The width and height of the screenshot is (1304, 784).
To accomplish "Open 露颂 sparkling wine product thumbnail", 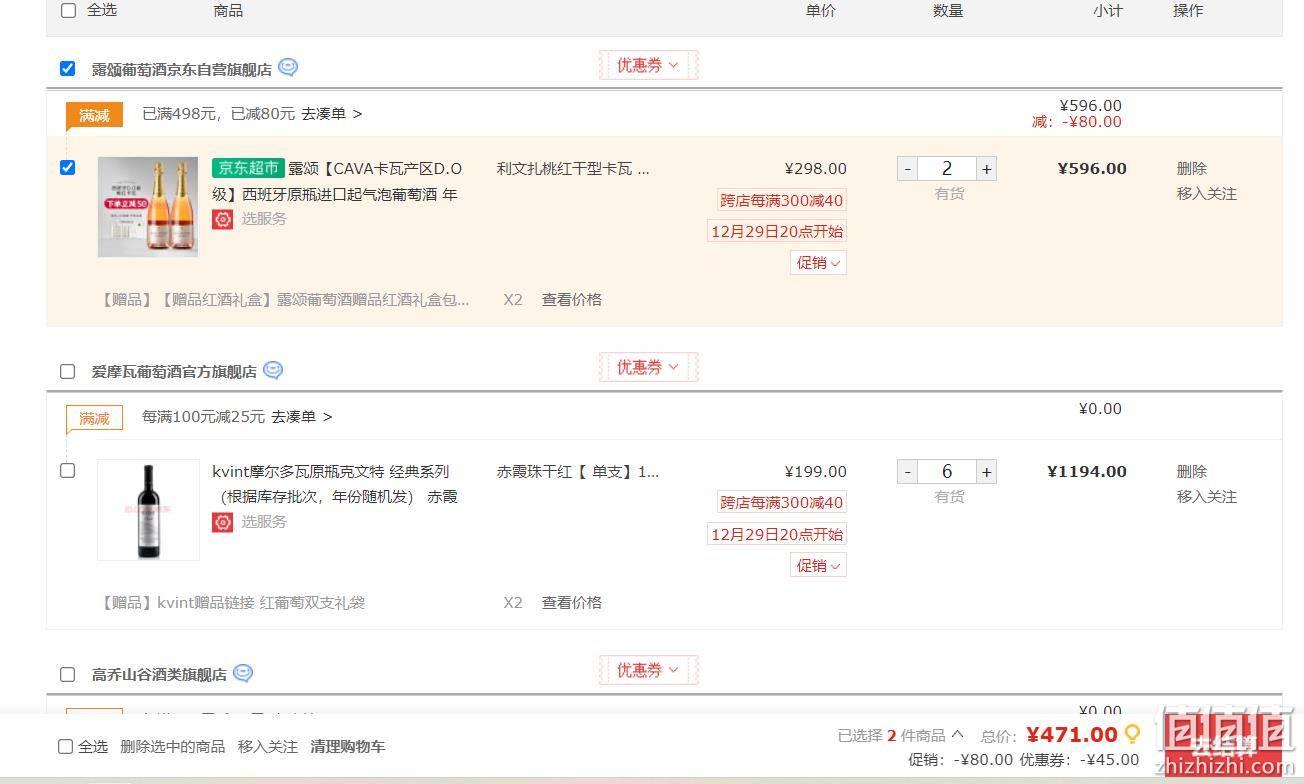I will pyautogui.click(x=148, y=207).
